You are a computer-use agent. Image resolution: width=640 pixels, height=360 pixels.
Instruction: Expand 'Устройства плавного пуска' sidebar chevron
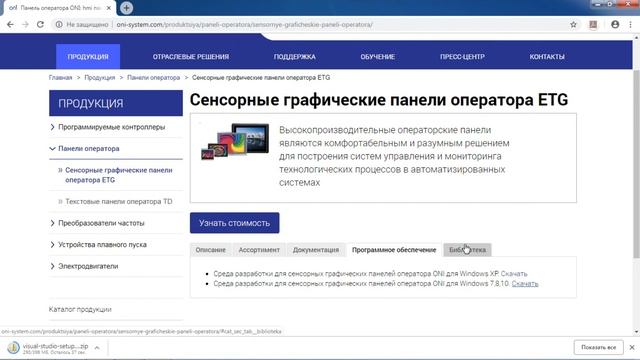click(52, 244)
